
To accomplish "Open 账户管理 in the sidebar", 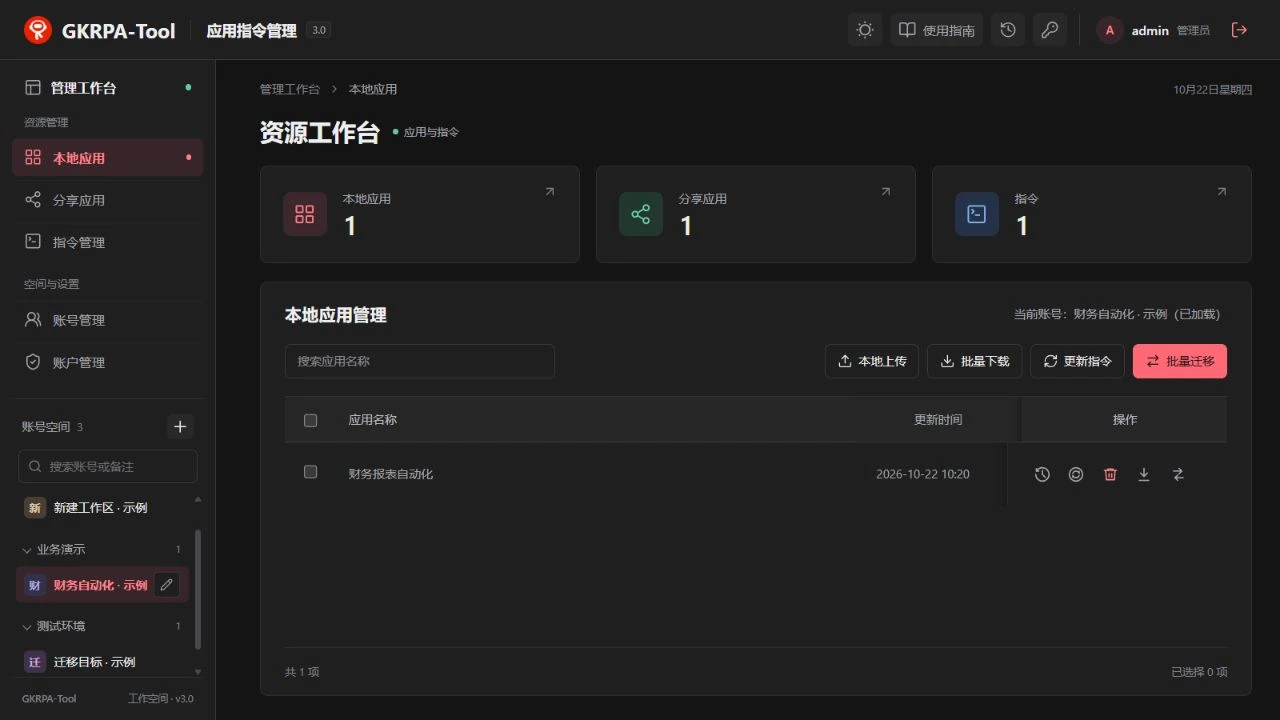I will [x=108, y=362].
